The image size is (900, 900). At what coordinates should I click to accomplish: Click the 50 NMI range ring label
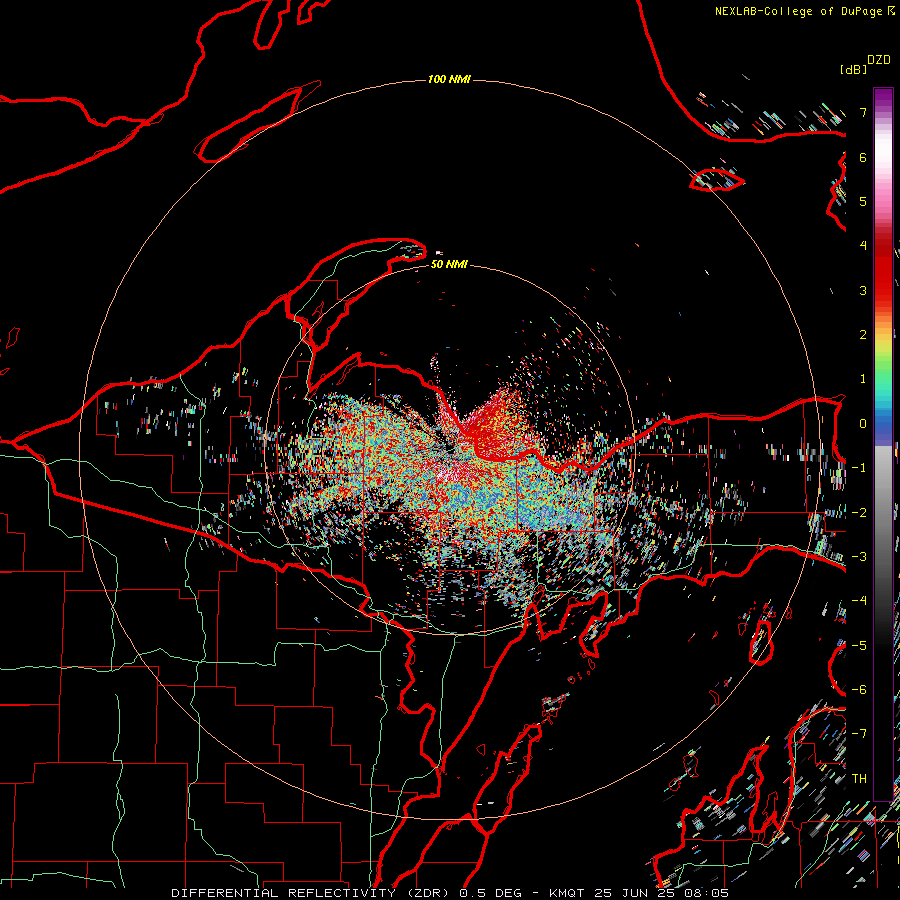[449, 264]
